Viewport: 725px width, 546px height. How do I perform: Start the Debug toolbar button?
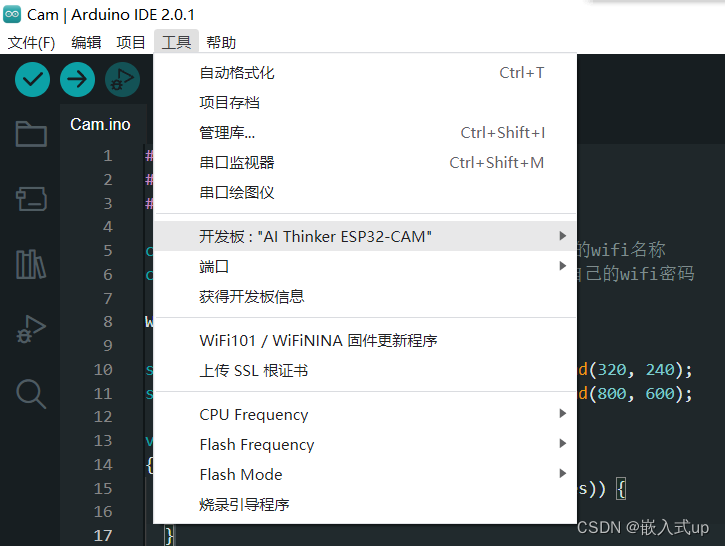pos(122,80)
